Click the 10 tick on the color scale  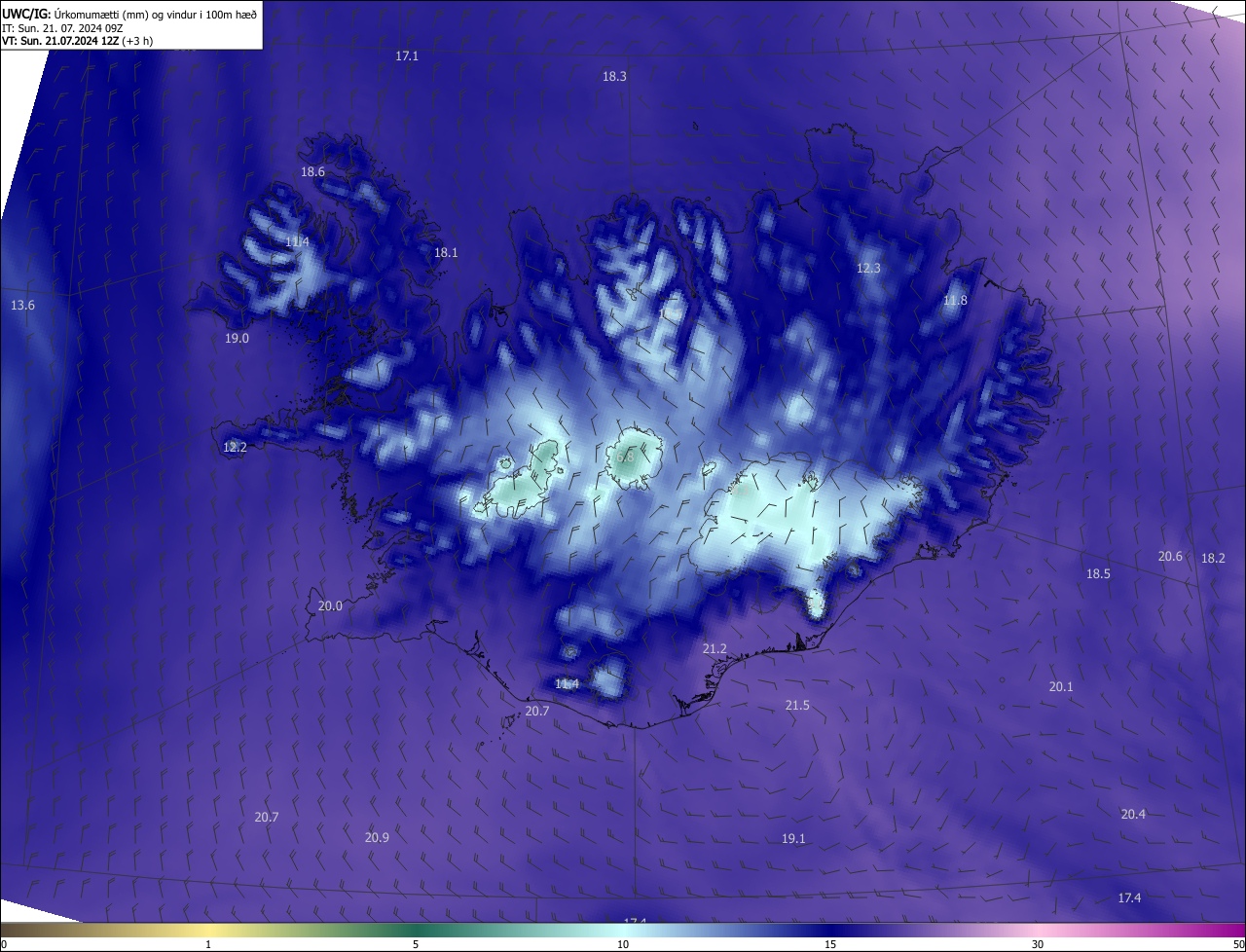[x=623, y=945]
